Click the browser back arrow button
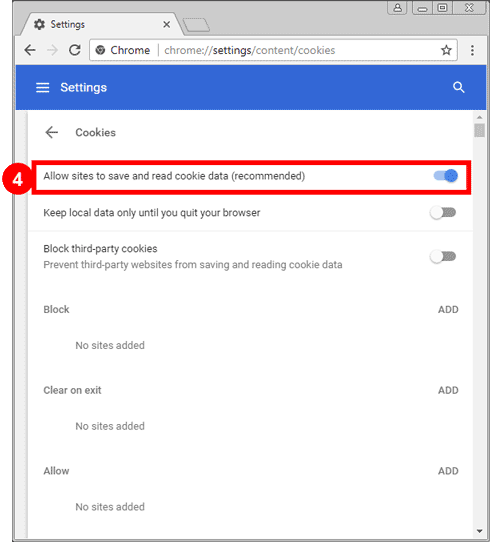Viewport: 490px width, 542px height. (30, 50)
